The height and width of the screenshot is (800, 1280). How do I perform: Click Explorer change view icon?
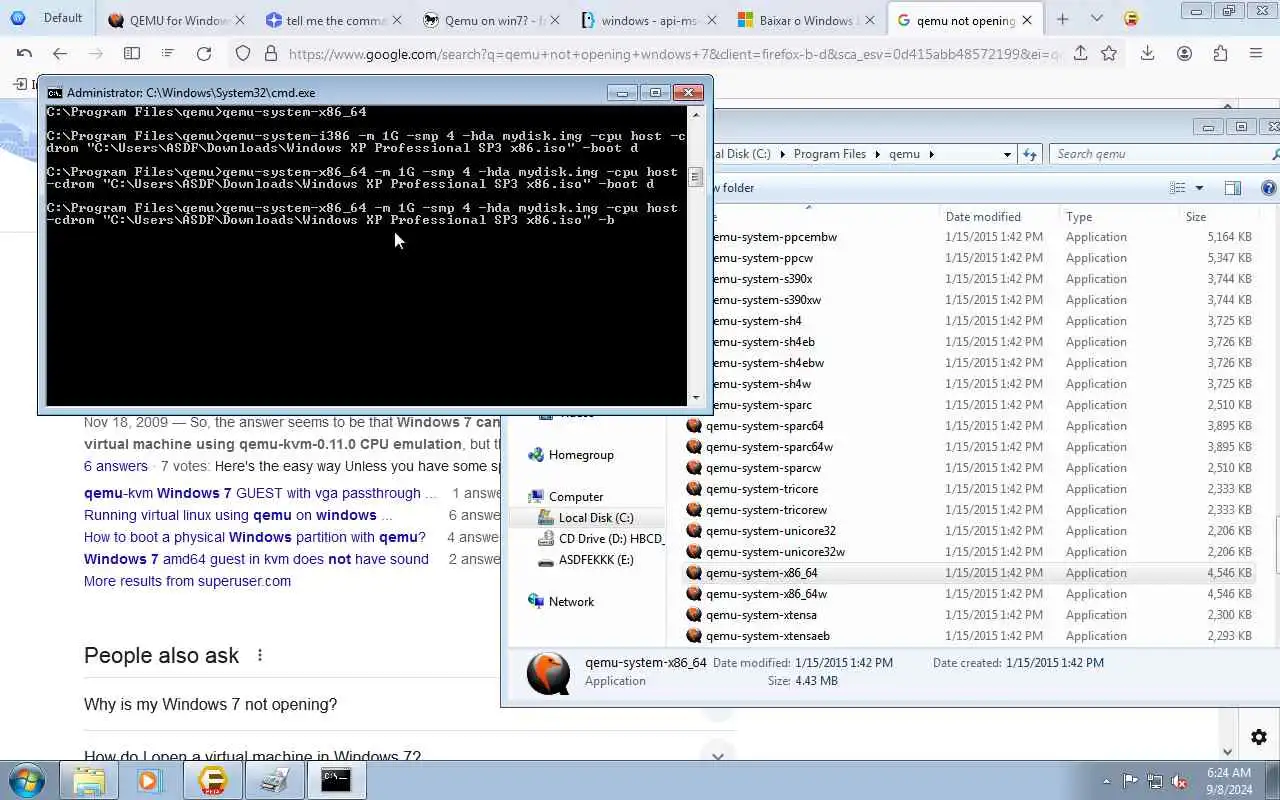[x=1178, y=188]
